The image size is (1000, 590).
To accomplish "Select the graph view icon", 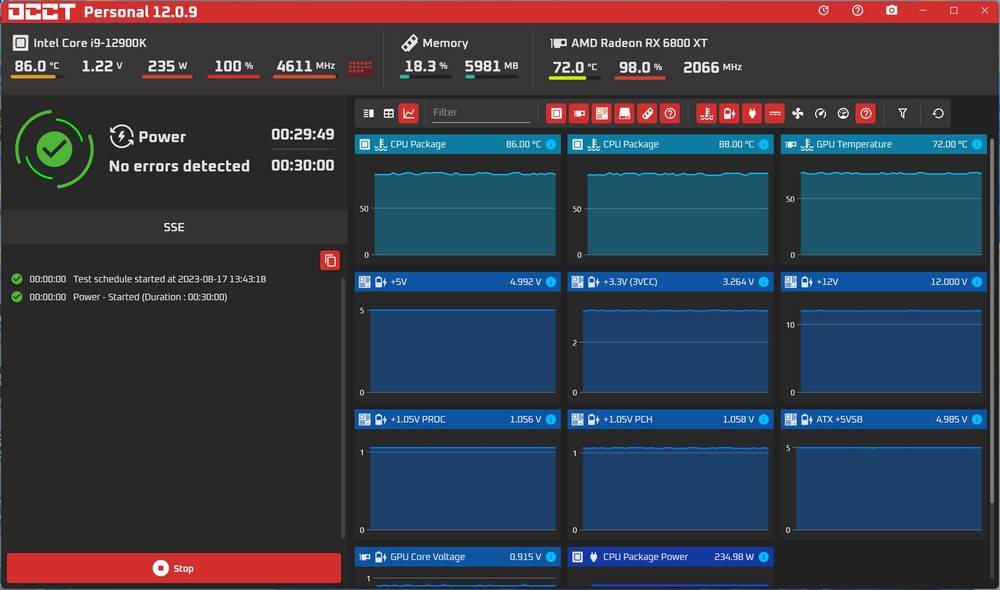I will (408, 114).
